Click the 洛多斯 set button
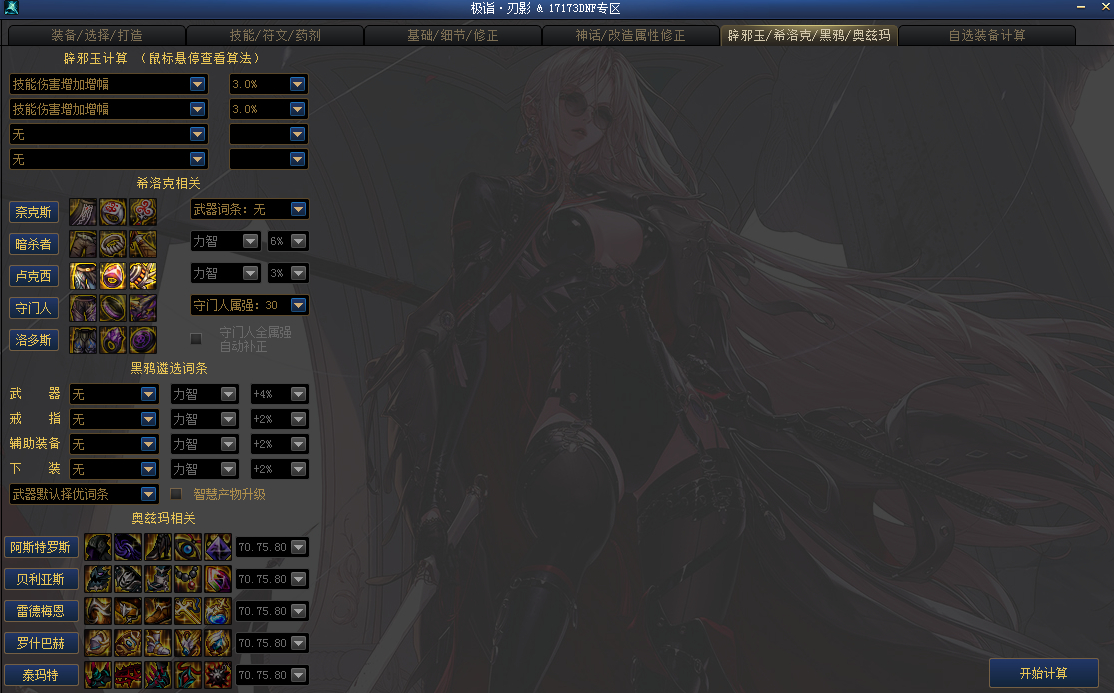1114x693 pixels. coord(33,340)
